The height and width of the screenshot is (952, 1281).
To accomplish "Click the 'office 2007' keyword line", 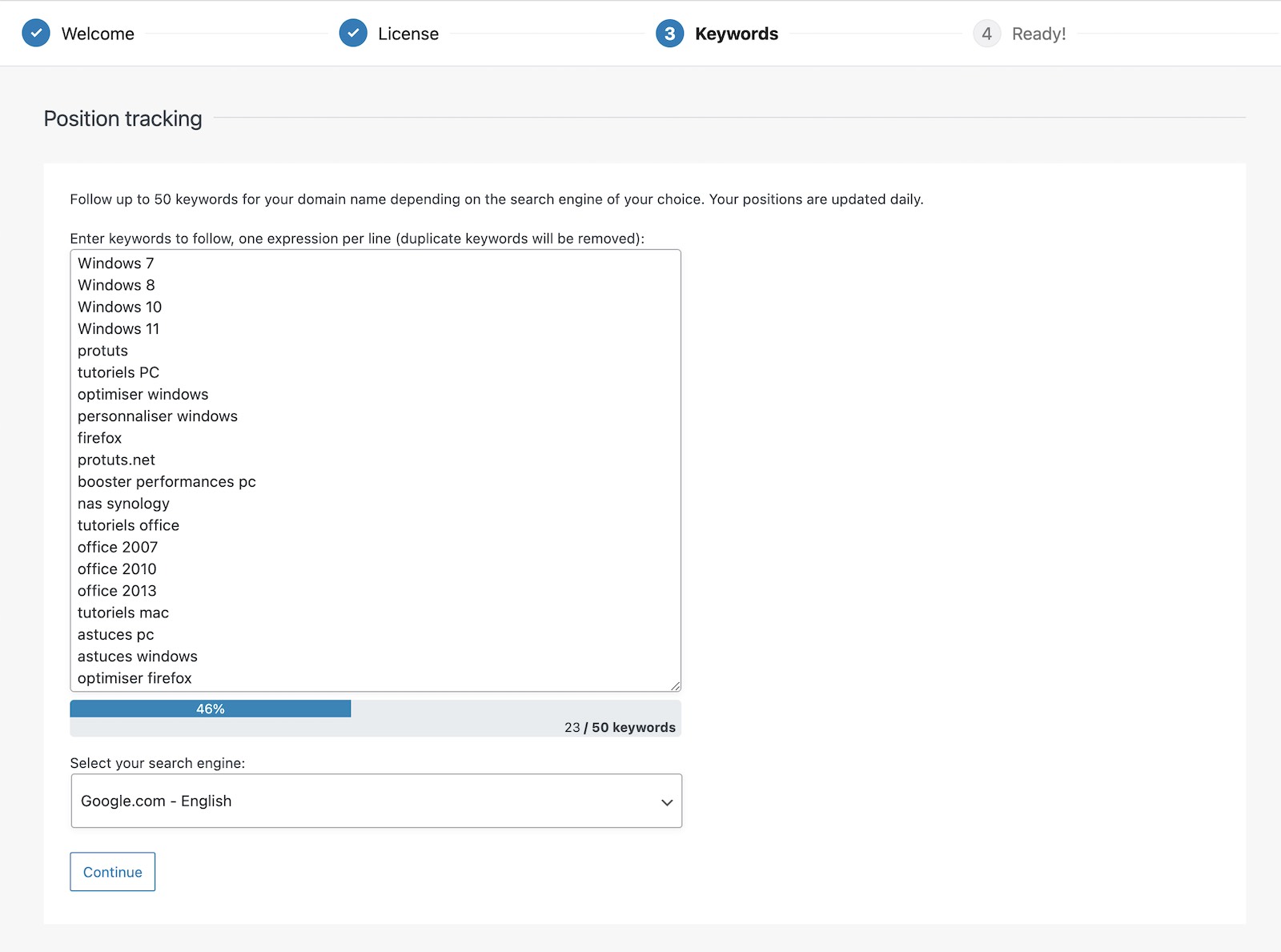I will [x=118, y=547].
